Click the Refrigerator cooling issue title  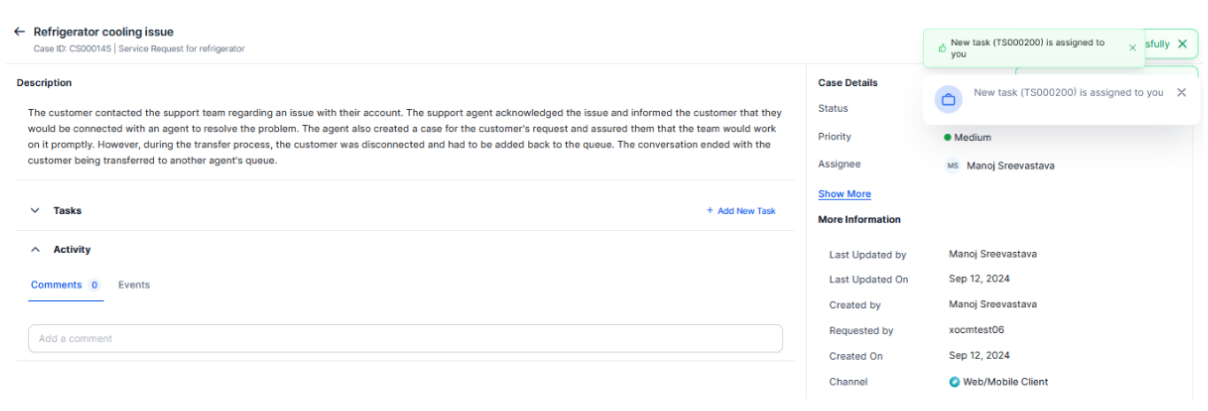[x=103, y=32]
